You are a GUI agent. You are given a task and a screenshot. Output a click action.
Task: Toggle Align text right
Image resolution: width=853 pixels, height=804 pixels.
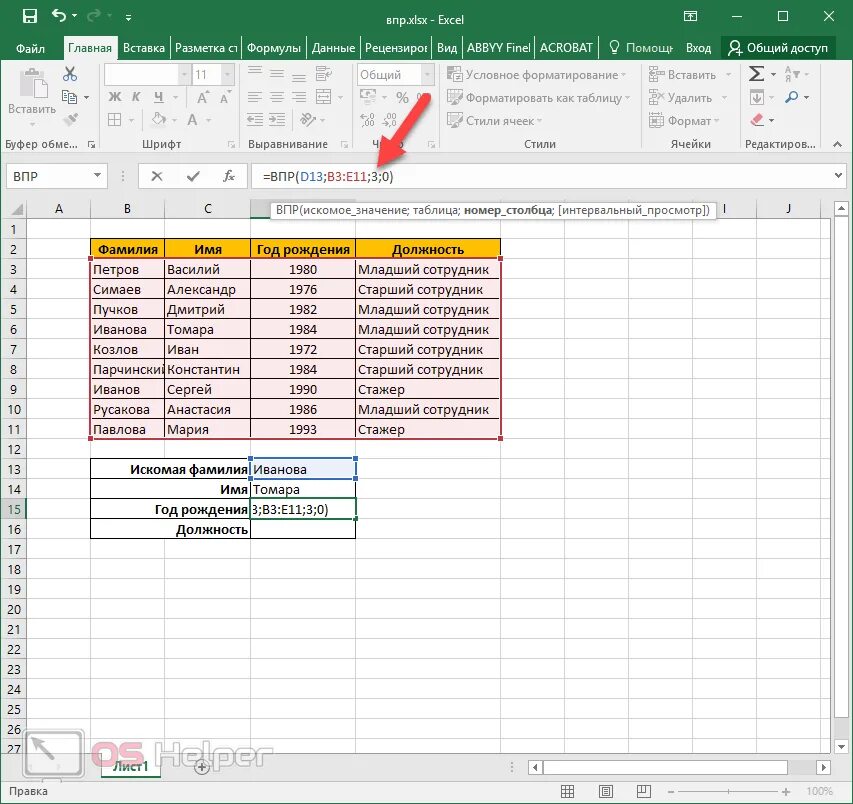point(299,97)
